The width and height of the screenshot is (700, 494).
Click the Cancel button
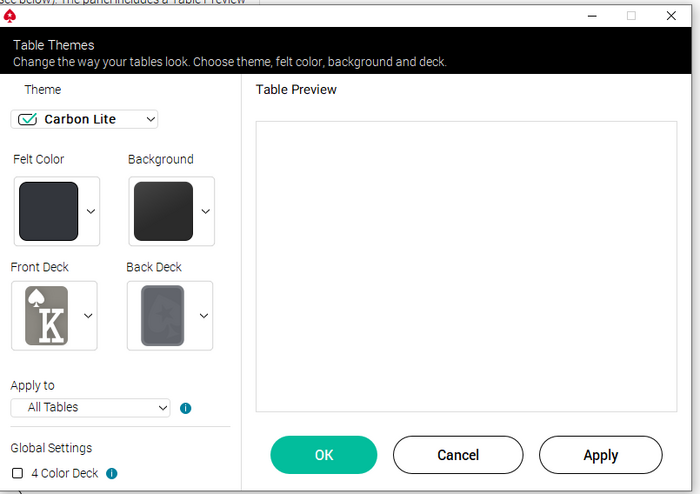[x=458, y=455]
